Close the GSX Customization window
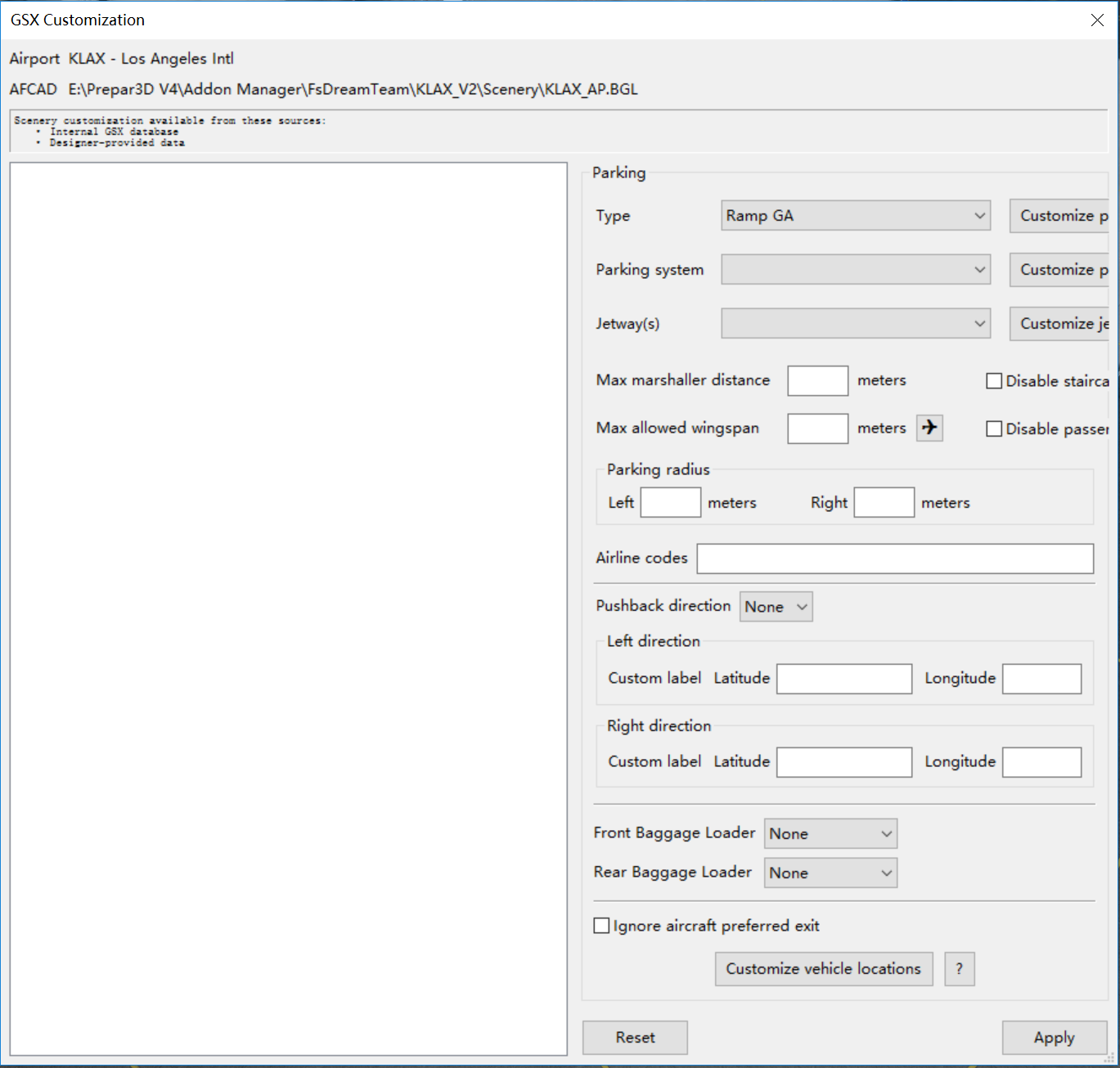The width and height of the screenshot is (1120, 1068). pos(1097,20)
